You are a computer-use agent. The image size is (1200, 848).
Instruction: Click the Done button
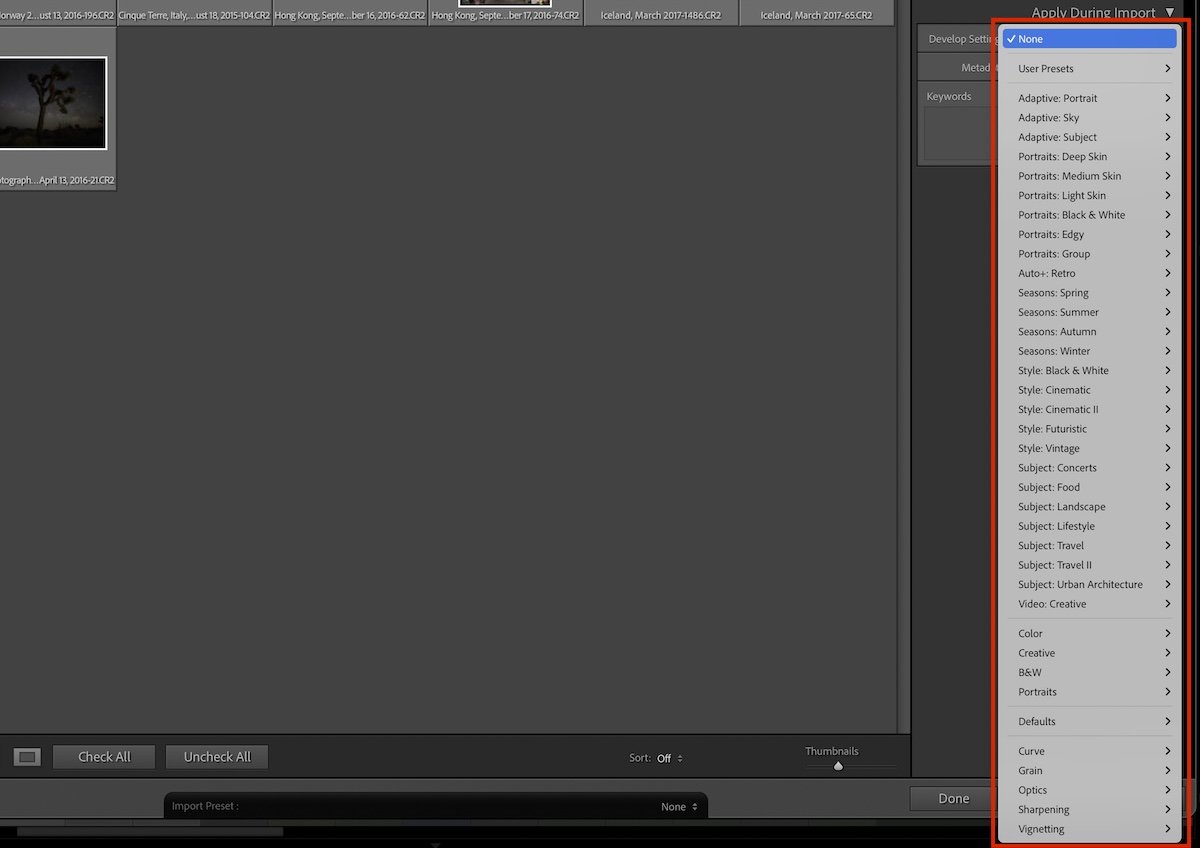(x=951, y=798)
